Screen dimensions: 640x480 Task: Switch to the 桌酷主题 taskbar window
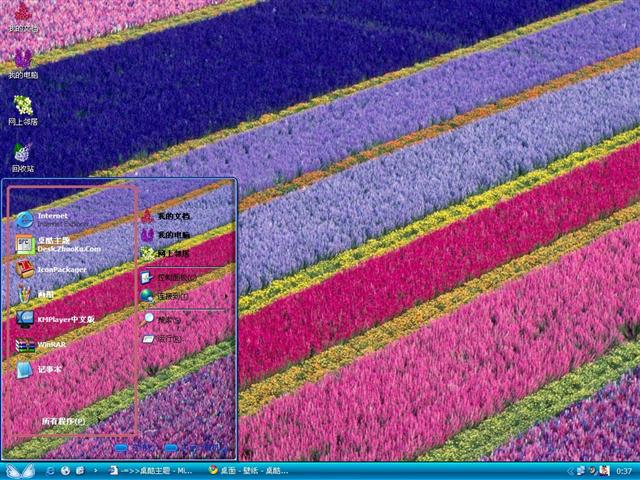click(x=151, y=471)
